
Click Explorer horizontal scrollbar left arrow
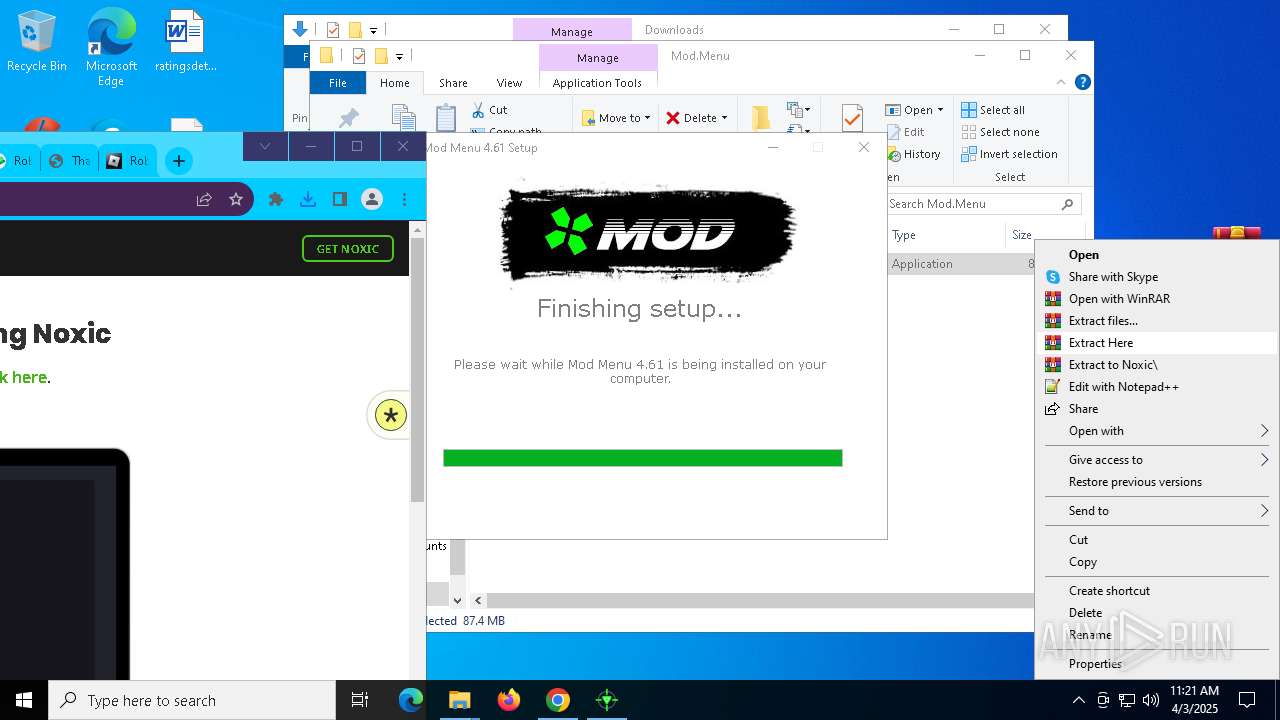(478, 600)
